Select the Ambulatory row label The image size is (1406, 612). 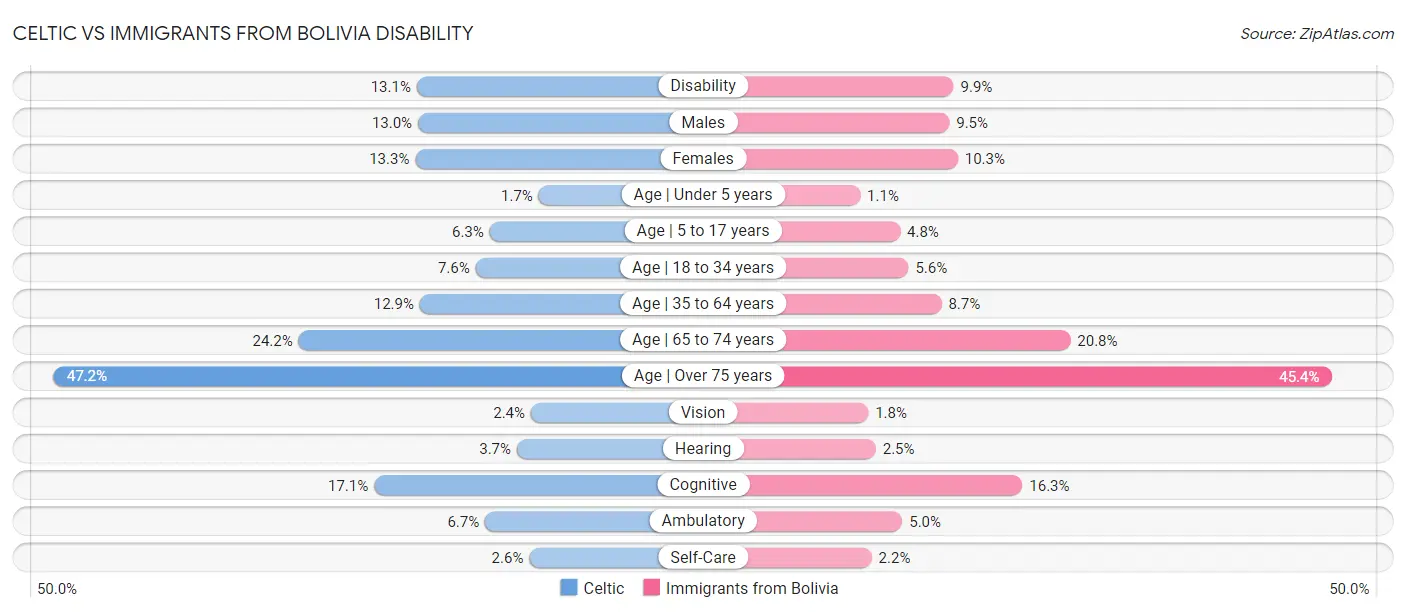tap(703, 521)
